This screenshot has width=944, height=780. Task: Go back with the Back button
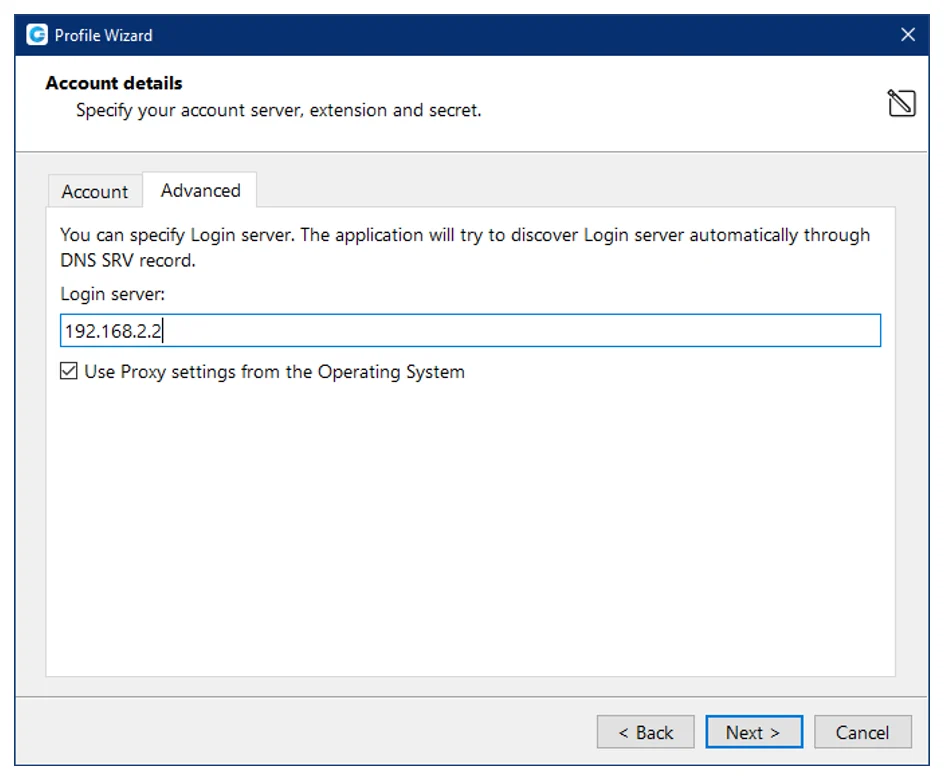click(x=645, y=732)
